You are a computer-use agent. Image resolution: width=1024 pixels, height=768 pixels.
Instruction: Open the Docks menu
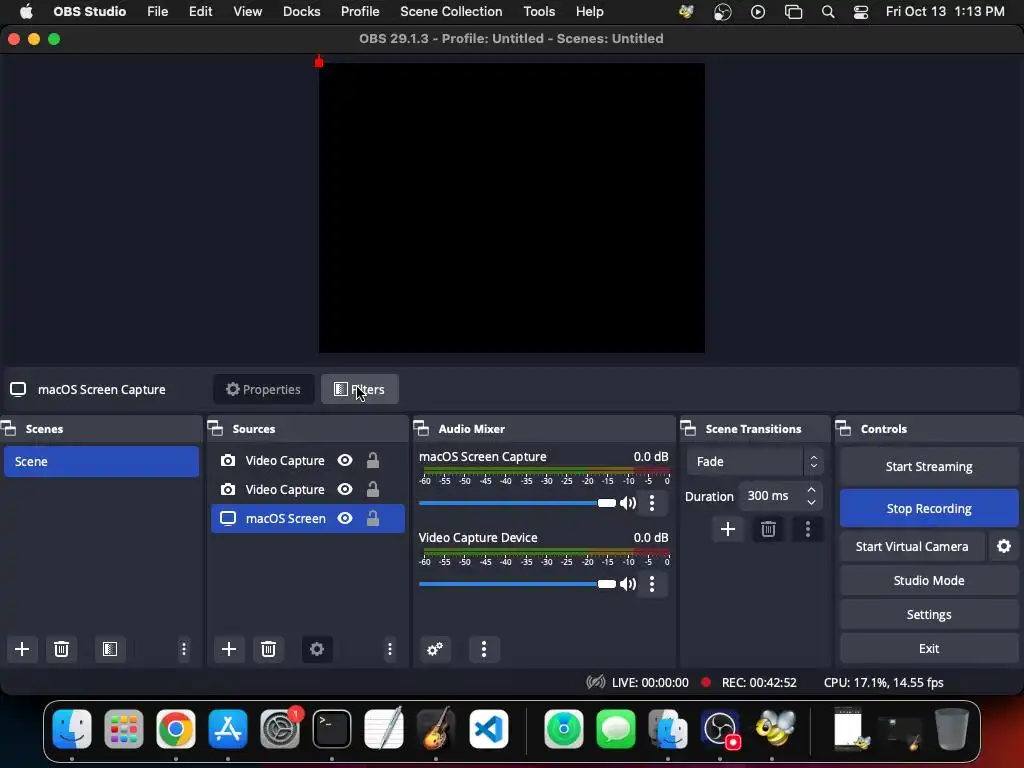pos(302,12)
